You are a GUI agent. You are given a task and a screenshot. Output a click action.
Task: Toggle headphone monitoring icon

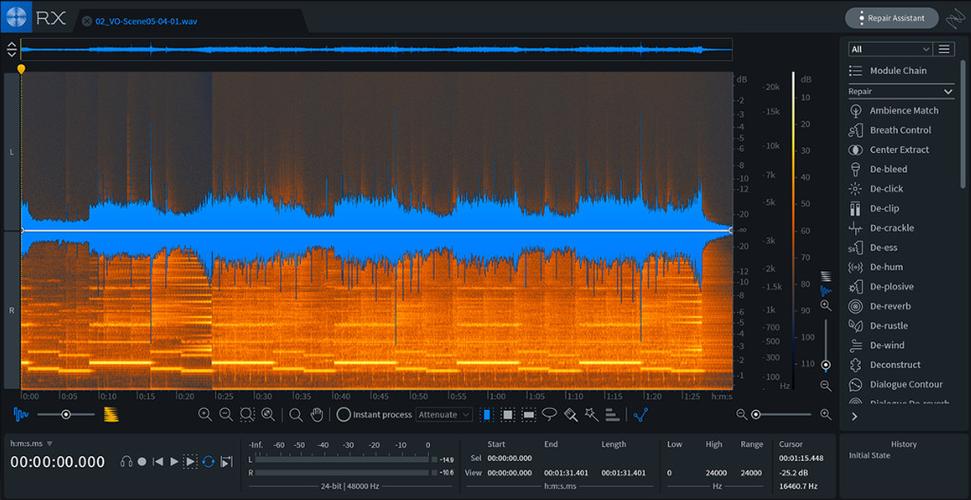point(126,462)
